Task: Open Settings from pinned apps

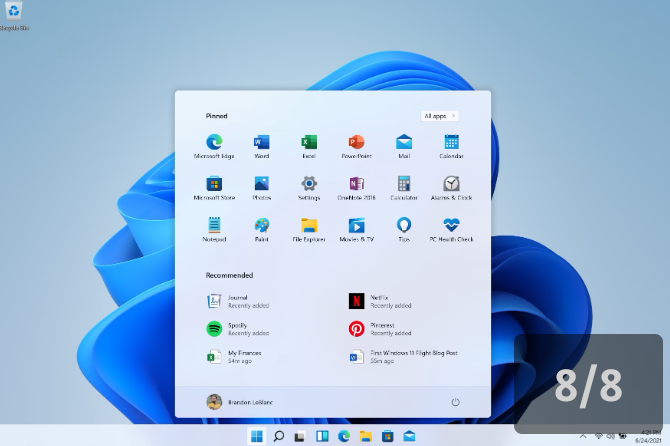Action: (x=309, y=185)
